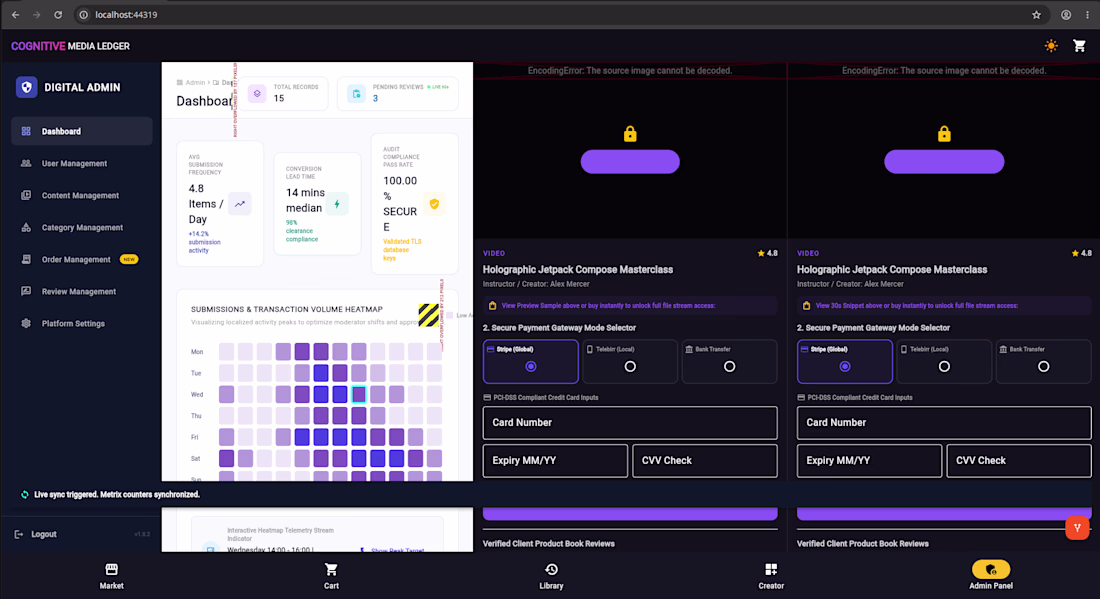Click the 4.8 star rating in 30s Snippet card
The image size is (1100, 599).
click(x=1082, y=253)
